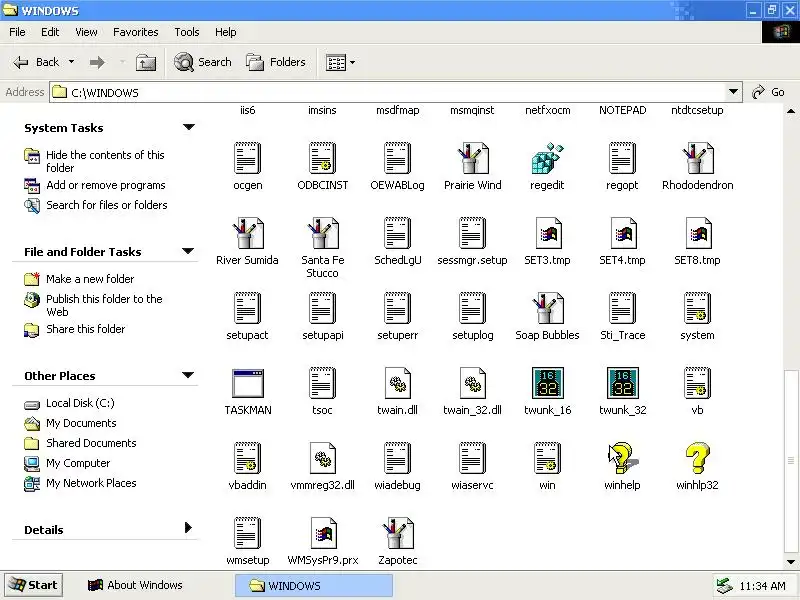Open the Tools menu
The width and height of the screenshot is (800, 600).
(x=187, y=32)
